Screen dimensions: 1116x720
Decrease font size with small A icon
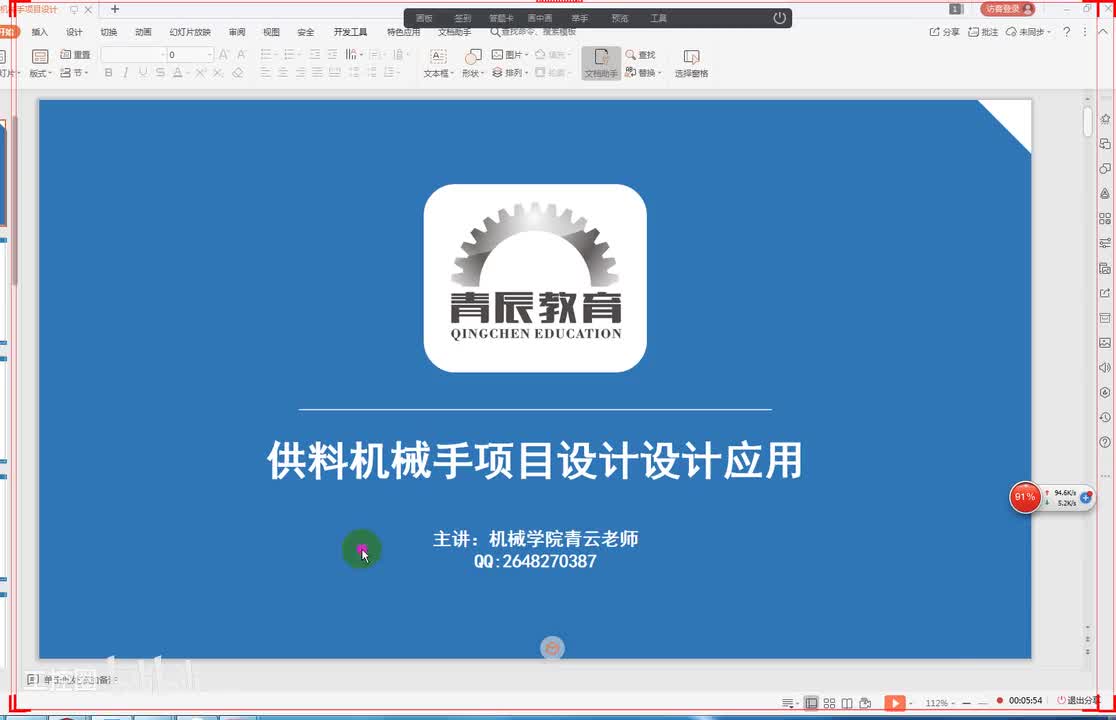pyautogui.click(x=241, y=55)
